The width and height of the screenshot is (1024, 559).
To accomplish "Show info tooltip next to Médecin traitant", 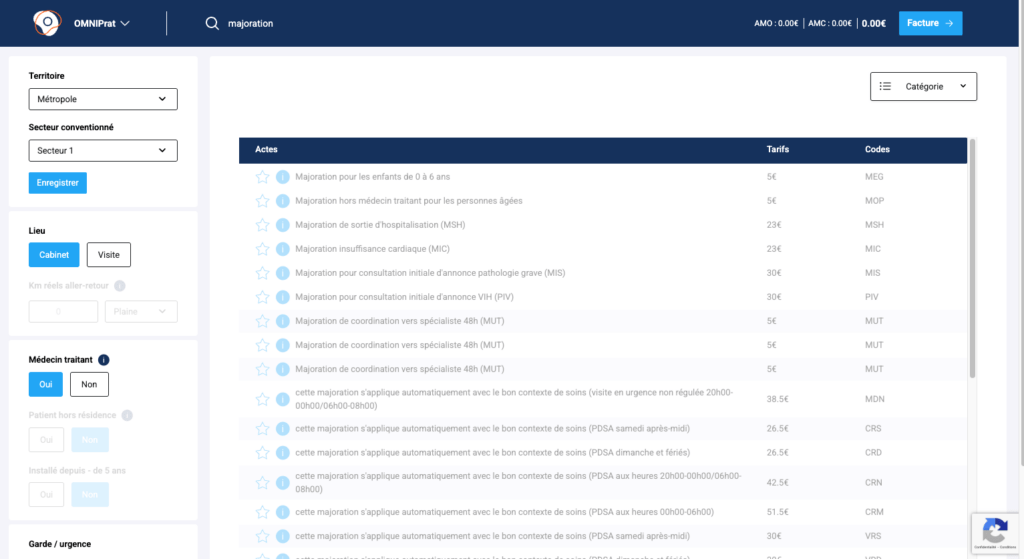I will point(104,360).
